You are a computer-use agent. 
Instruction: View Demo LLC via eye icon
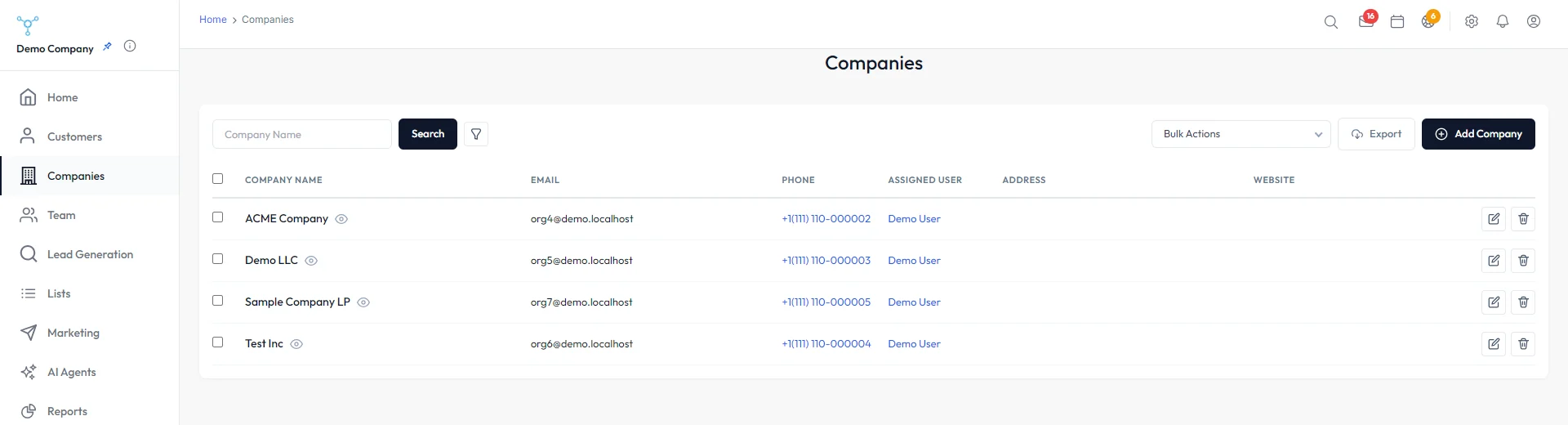click(x=311, y=261)
